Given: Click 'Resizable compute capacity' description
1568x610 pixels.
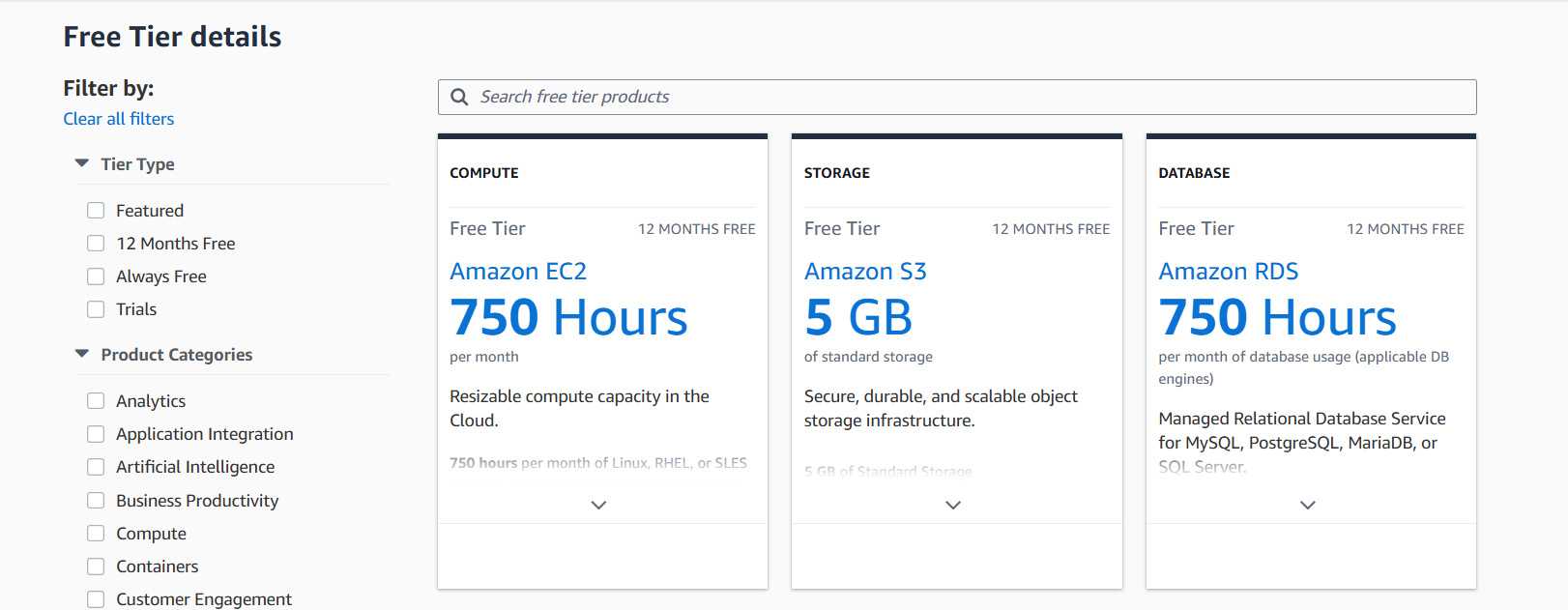Looking at the screenshot, I should click(x=579, y=408).
